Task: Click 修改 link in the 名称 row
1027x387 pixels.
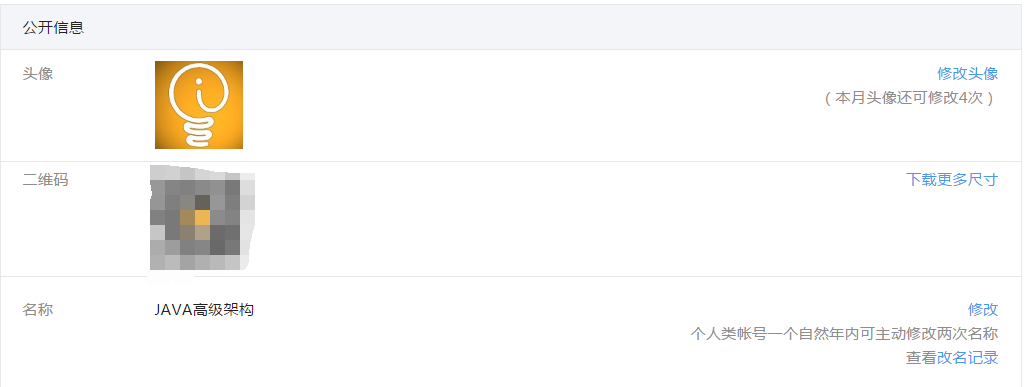Action: (982, 309)
